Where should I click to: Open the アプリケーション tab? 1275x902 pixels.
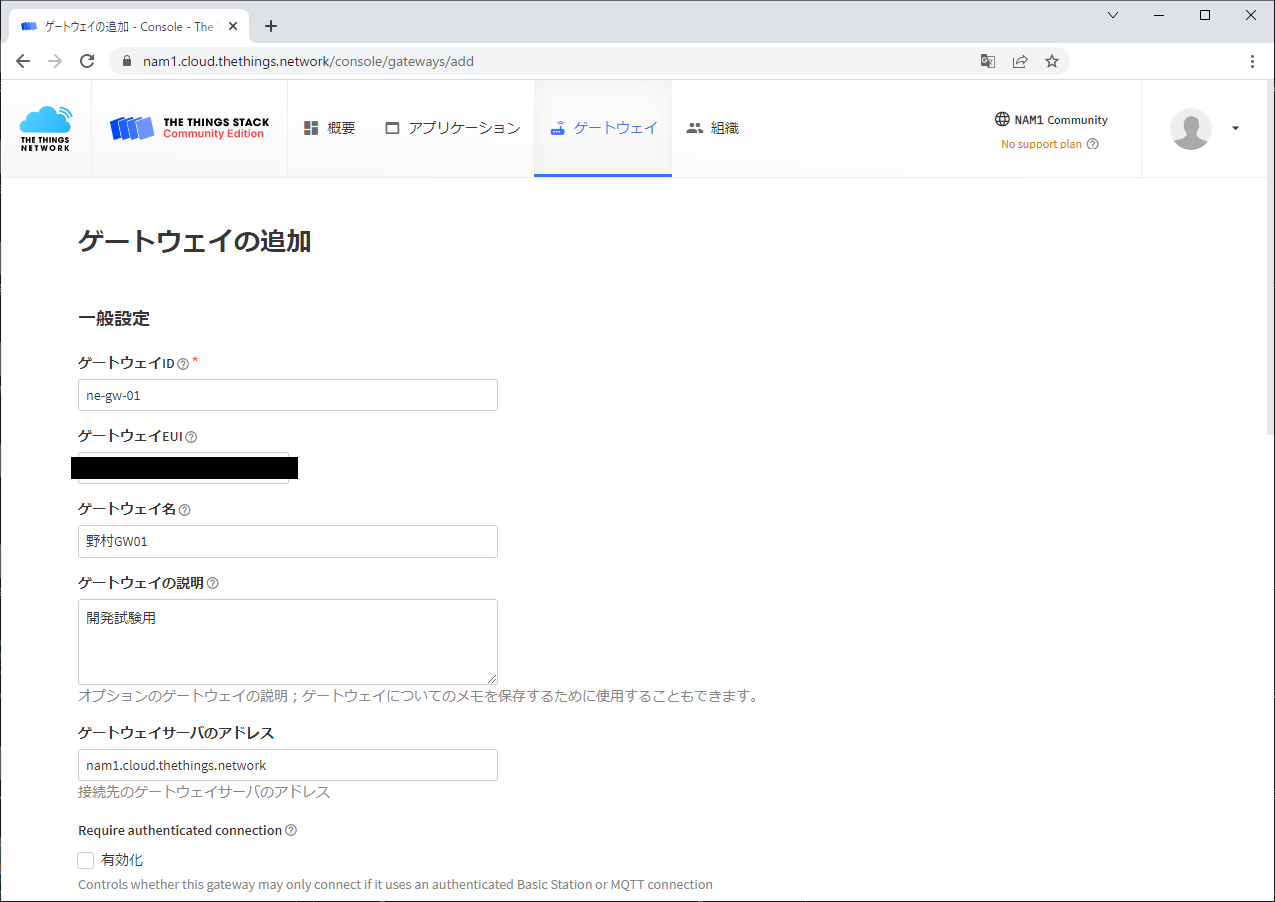point(452,128)
